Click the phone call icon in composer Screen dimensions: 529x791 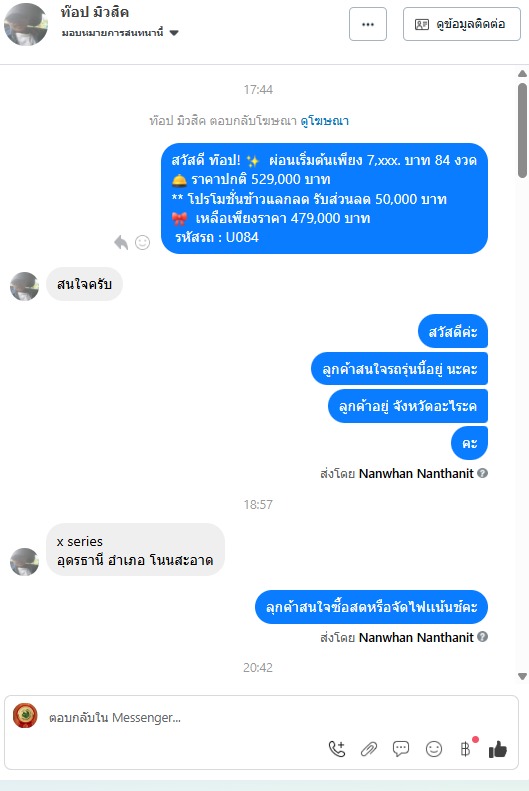(x=337, y=749)
